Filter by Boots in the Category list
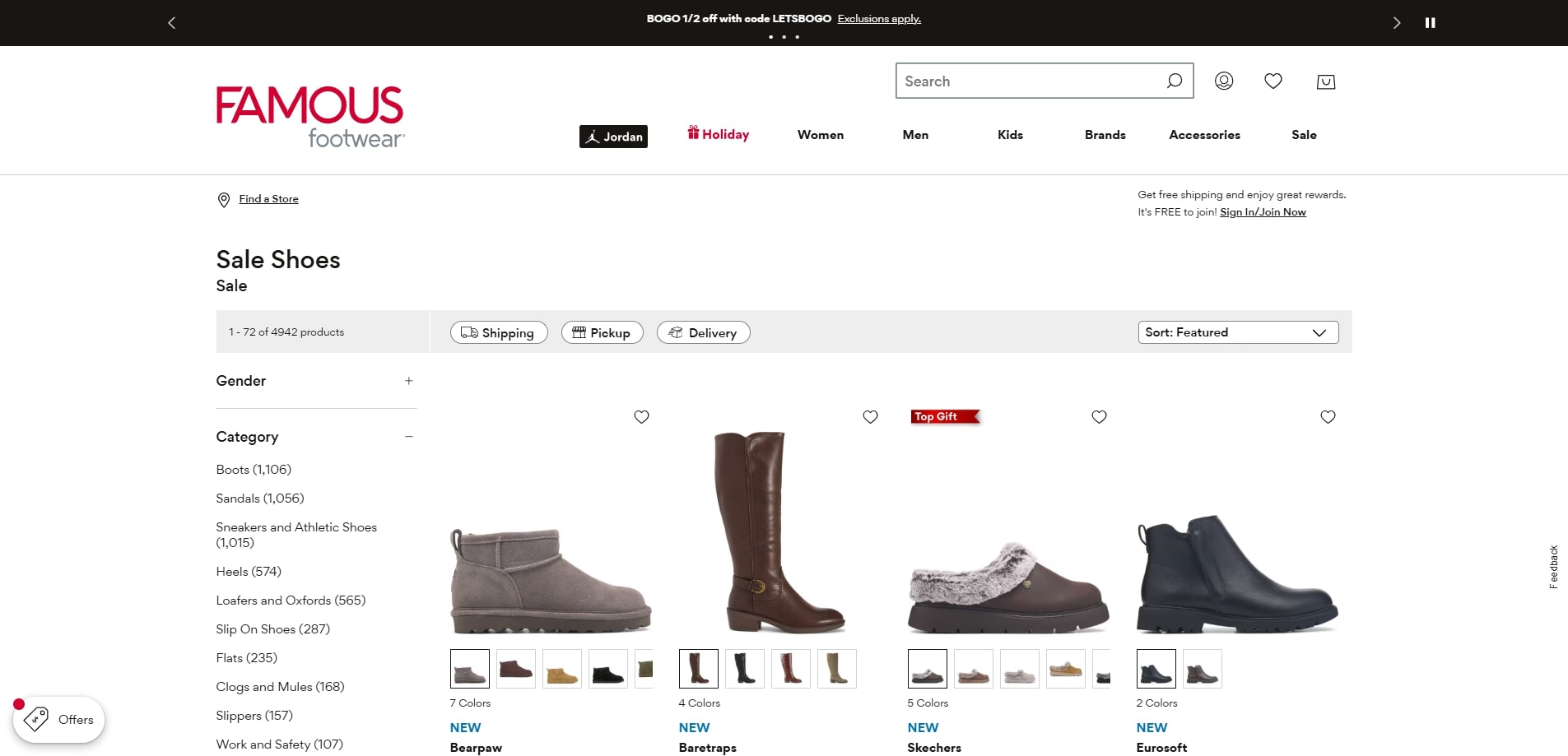Screen dimensions: 1568x756 point(254,469)
